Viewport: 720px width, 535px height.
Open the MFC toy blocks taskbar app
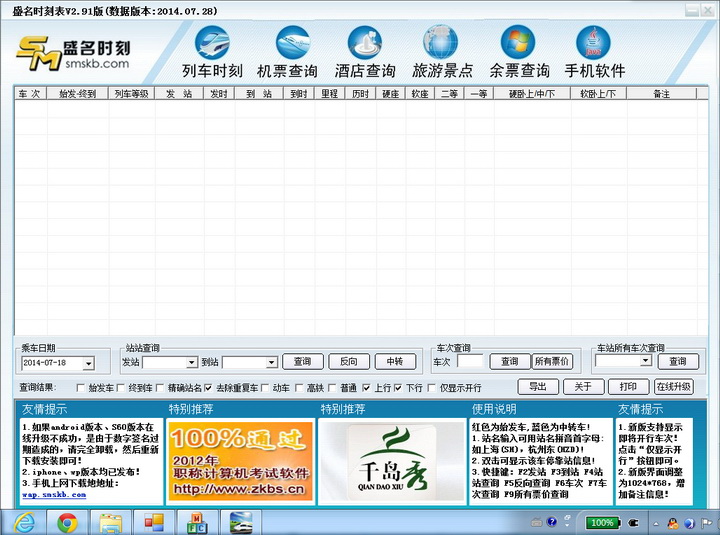click(x=197, y=523)
